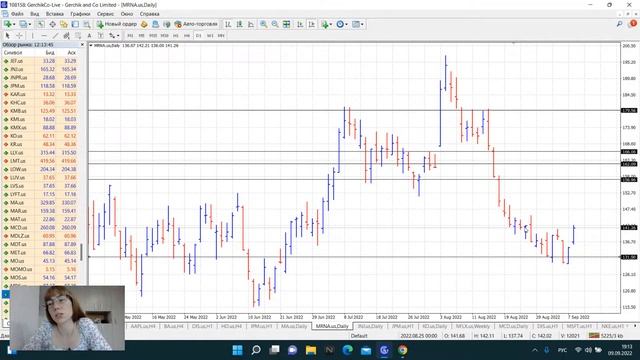Expand the indicators dropdown arrow

point(331,24)
